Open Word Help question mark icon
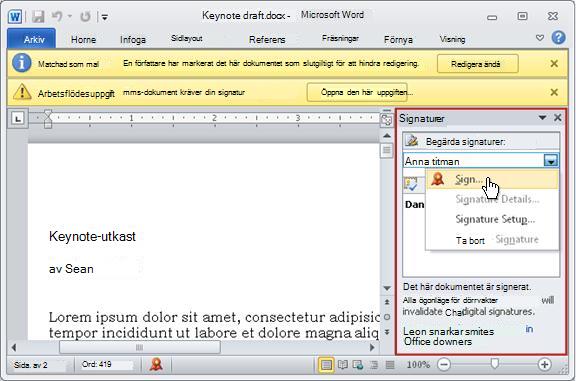The image size is (576, 381). (558, 37)
